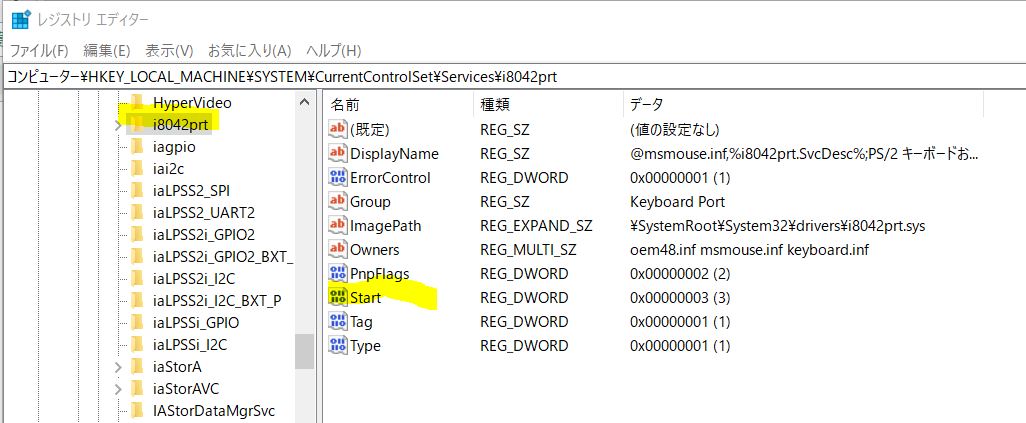Open the 表示(V) menu

(x=169, y=50)
